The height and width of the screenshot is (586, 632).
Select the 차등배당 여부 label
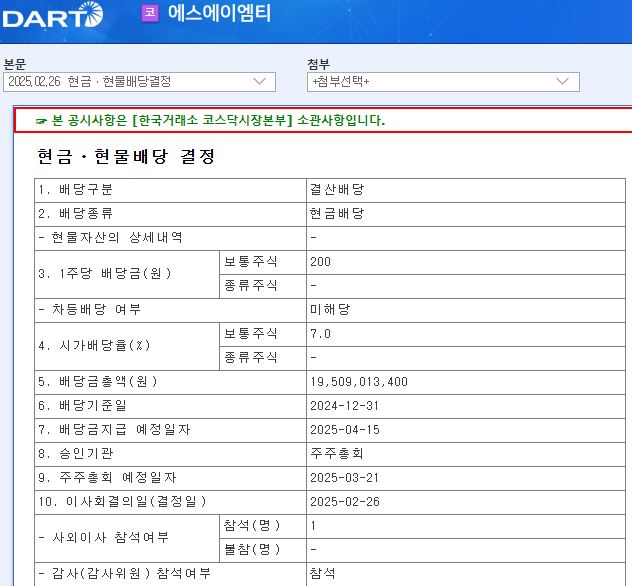[89, 310]
